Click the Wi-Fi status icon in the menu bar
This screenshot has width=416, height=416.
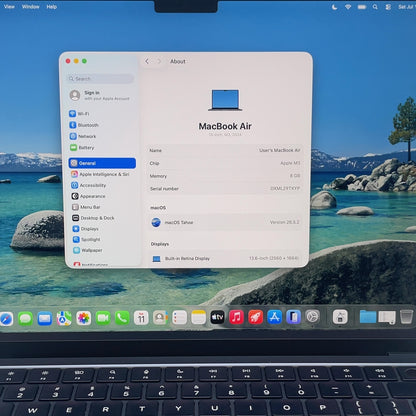click(348, 7)
